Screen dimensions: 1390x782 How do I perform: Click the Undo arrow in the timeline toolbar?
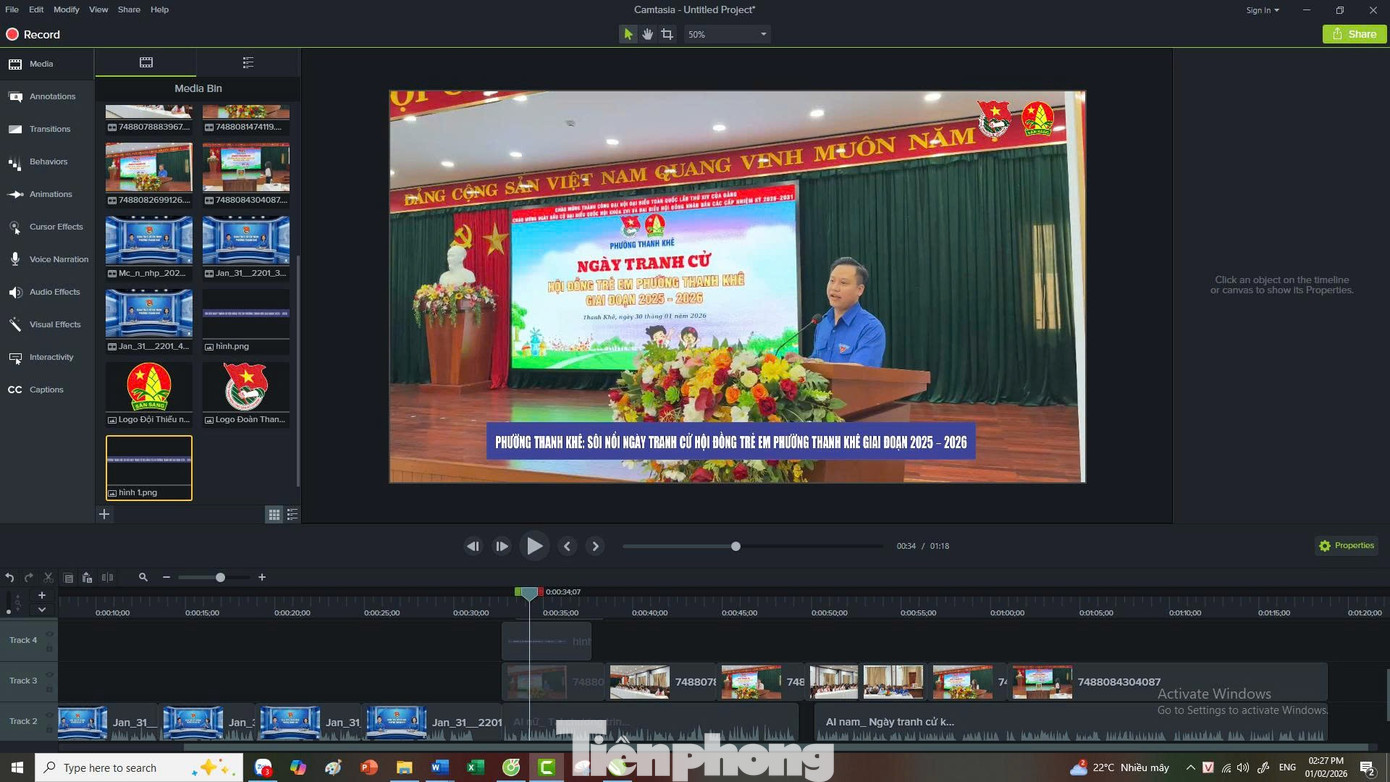tap(10, 577)
